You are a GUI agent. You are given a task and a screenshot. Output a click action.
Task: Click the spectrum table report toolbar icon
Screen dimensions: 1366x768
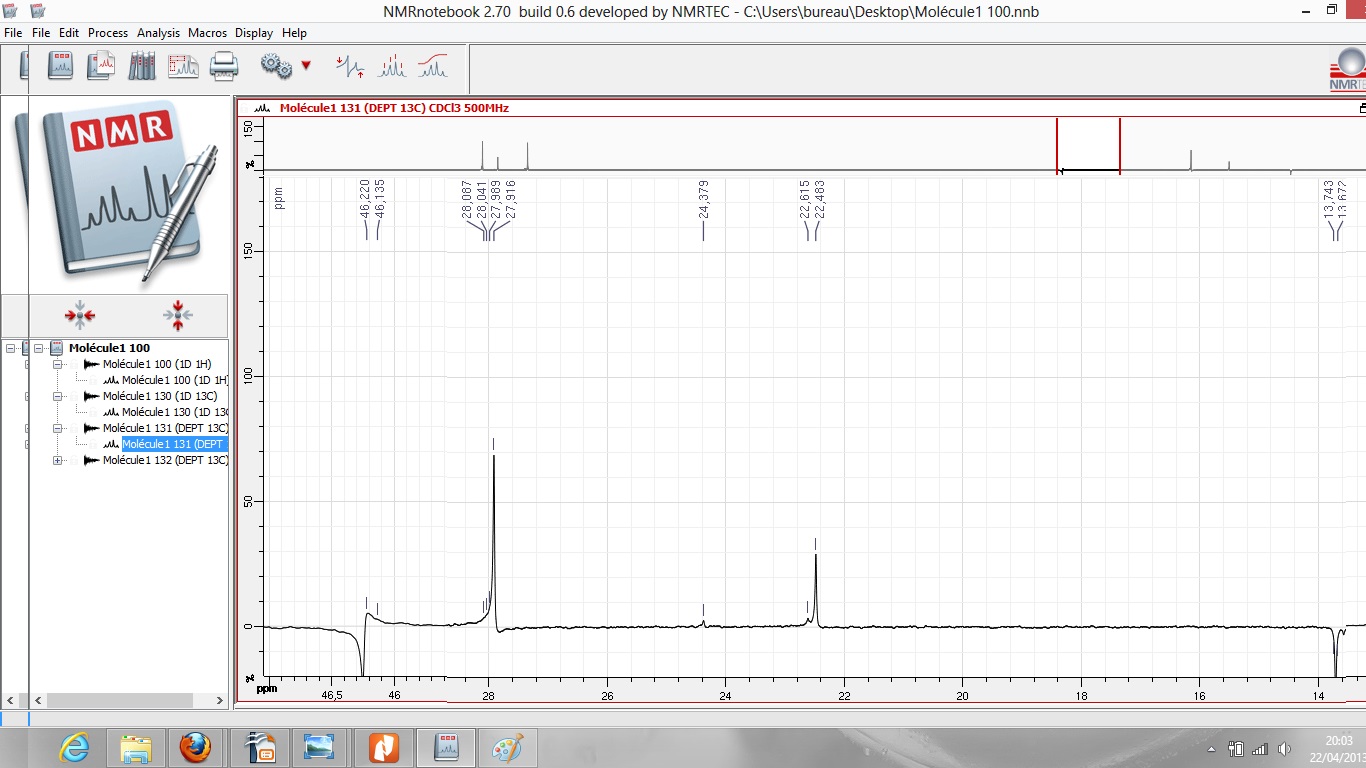coord(183,66)
